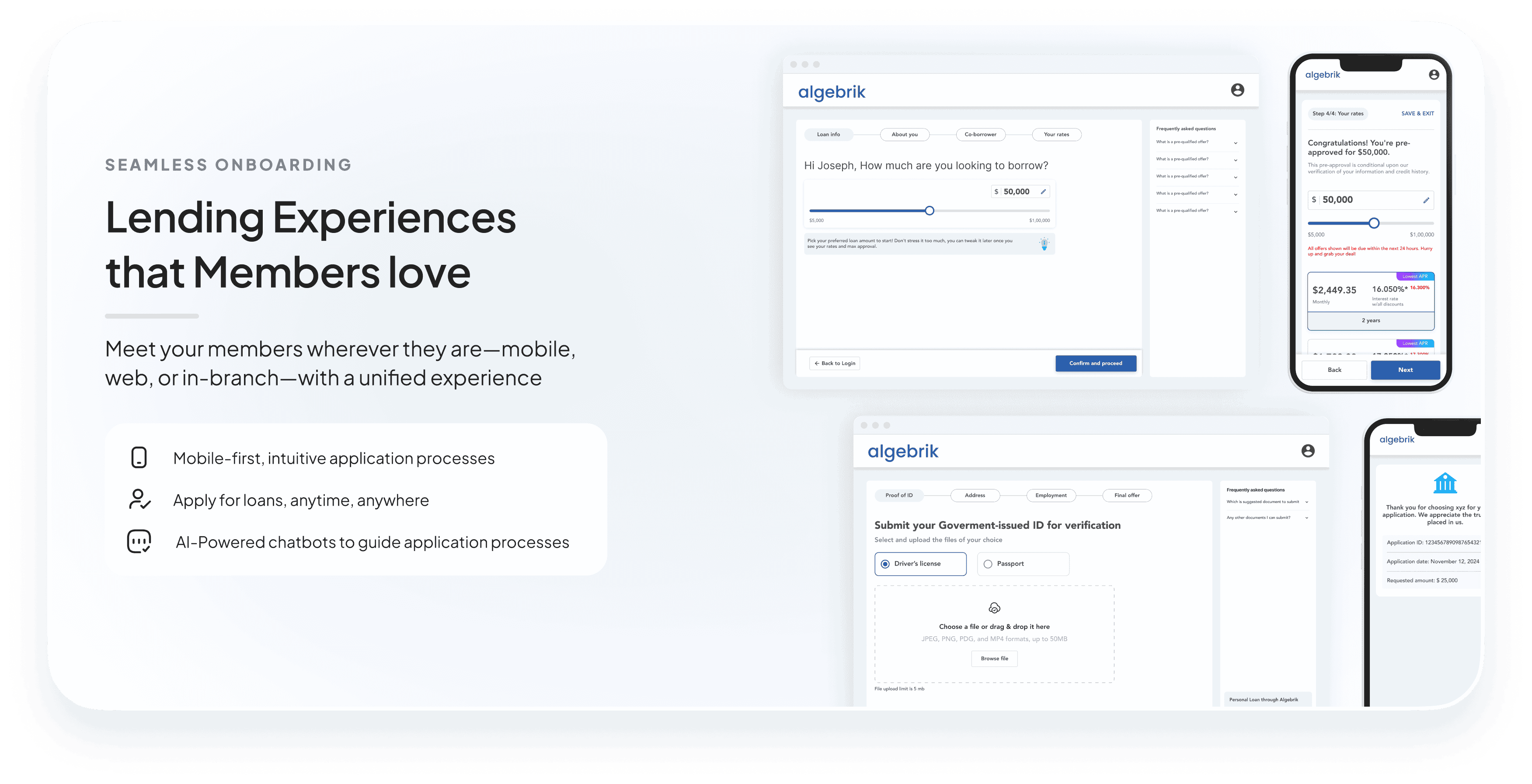1532x784 pixels.
Task: Open profile icon in loan info window
Action: [1237, 90]
